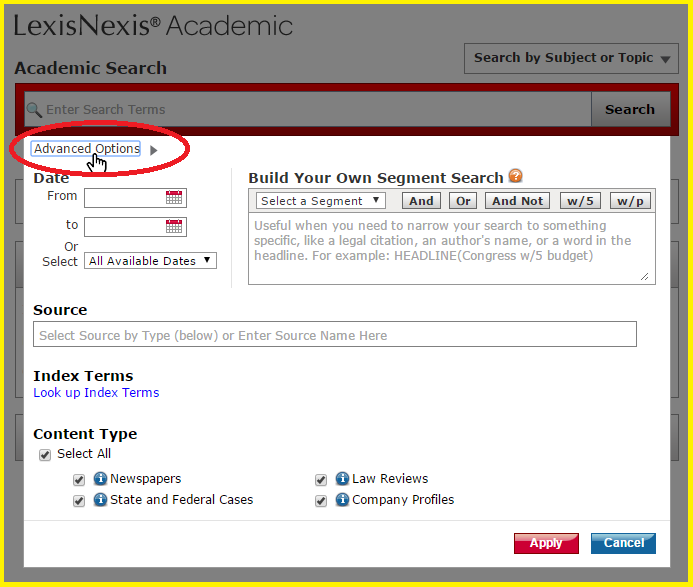
Task: Click the segment search text area
Action: [452, 249]
